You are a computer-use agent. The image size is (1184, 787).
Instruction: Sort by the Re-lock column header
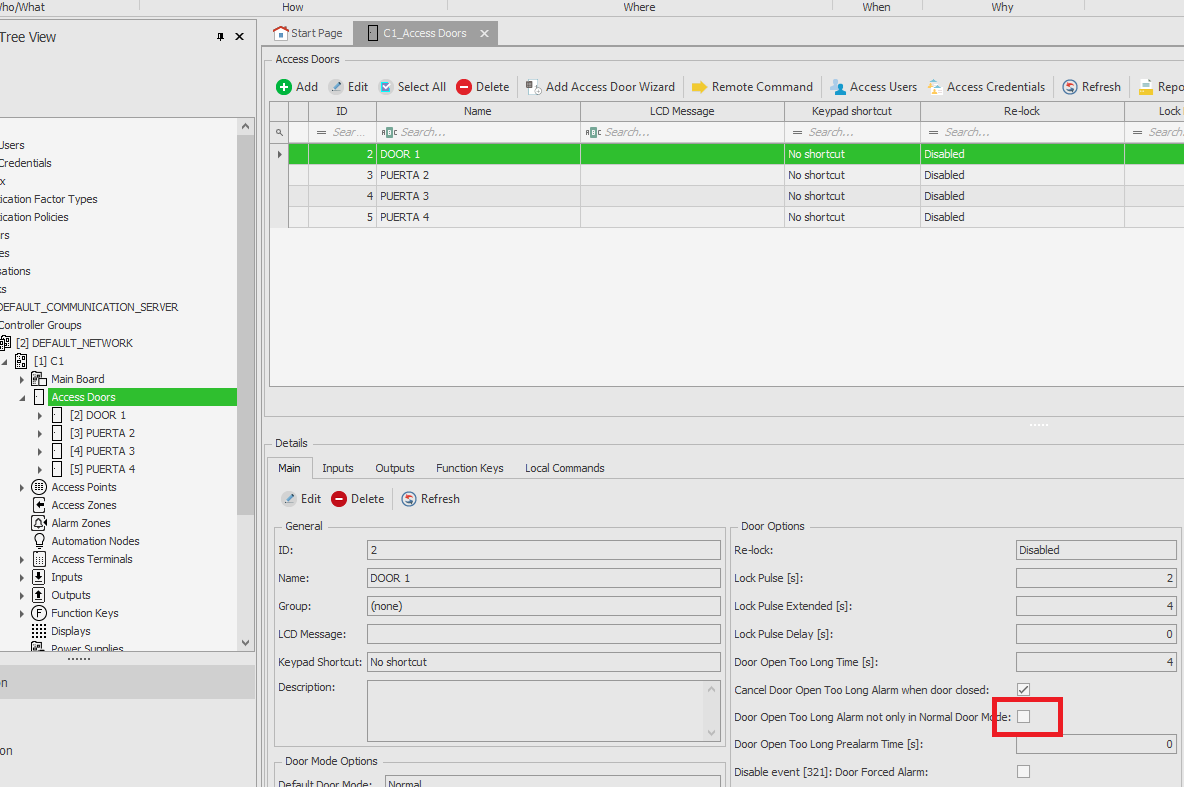1022,111
